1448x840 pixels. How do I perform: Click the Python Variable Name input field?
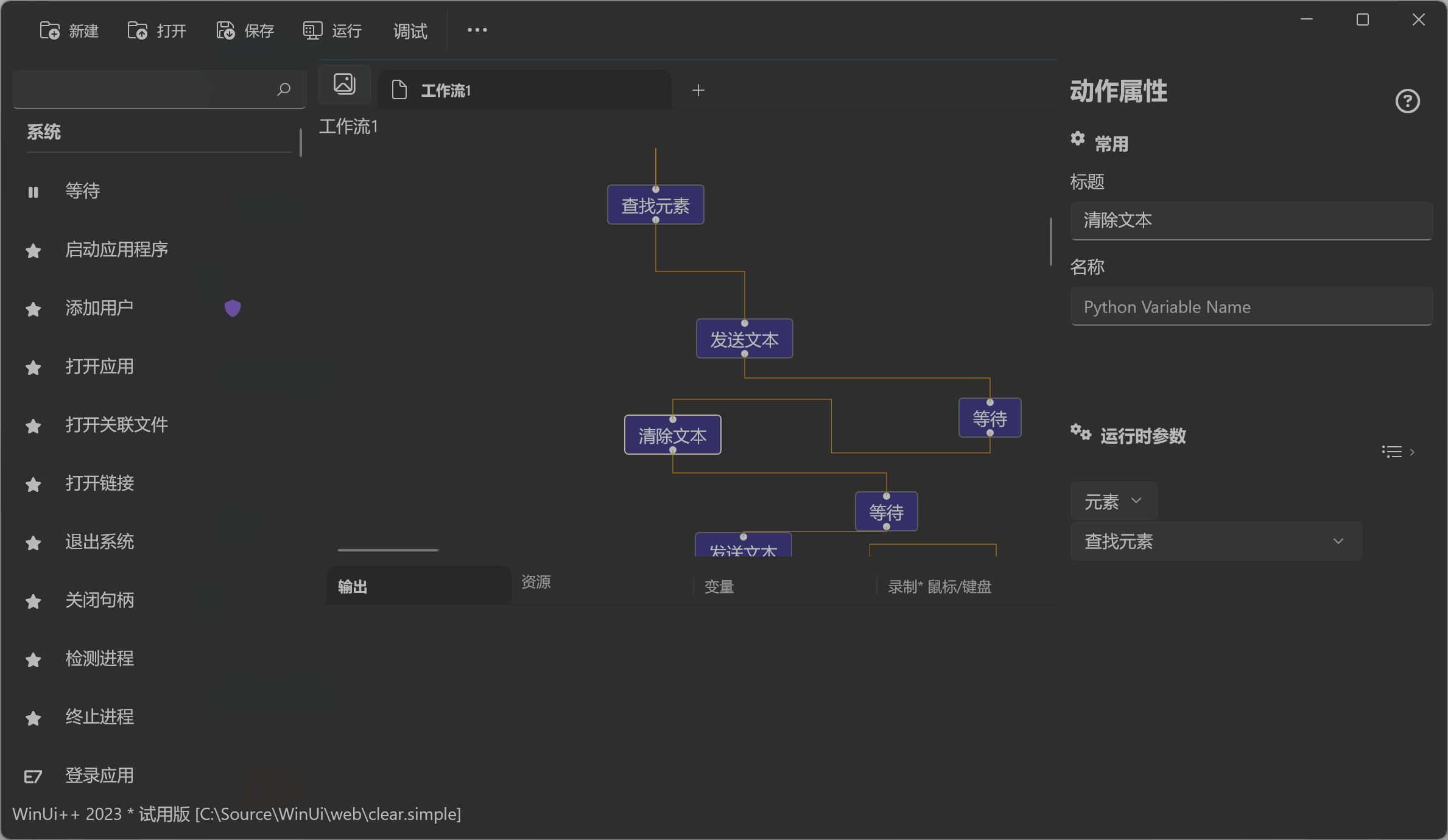pyautogui.click(x=1251, y=307)
